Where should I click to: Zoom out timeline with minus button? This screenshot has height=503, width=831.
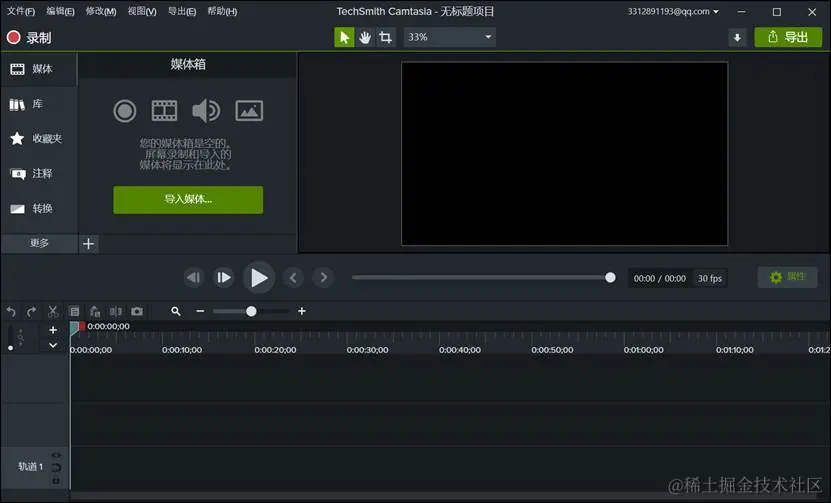(x=200, y=311)
